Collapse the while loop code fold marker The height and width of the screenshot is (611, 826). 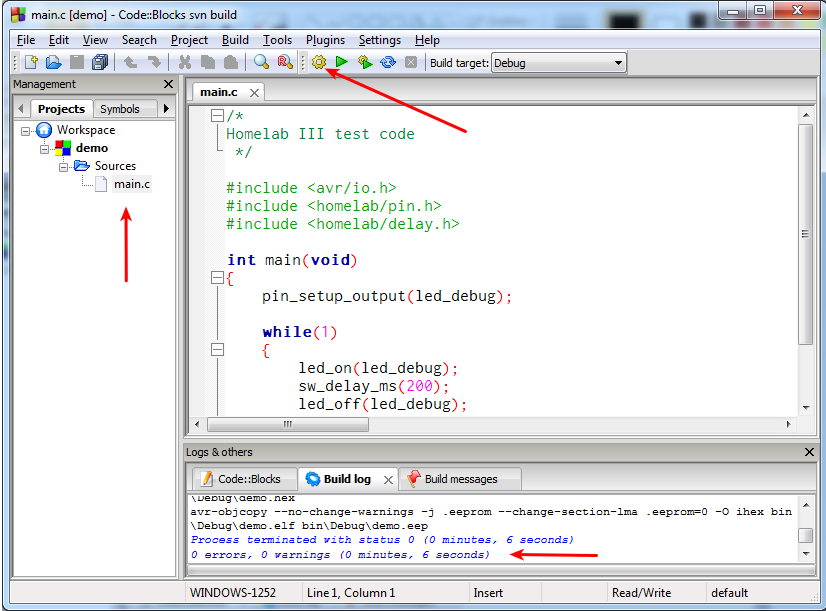216,349
